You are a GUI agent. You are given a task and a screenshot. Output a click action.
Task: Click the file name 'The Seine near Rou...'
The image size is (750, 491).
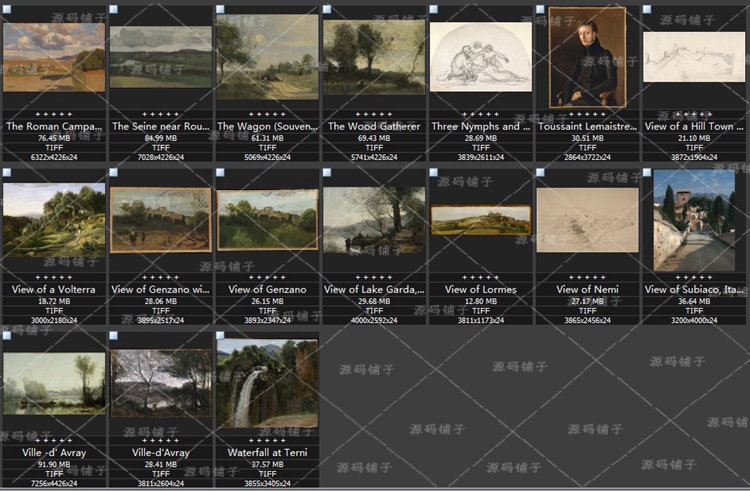161,127
